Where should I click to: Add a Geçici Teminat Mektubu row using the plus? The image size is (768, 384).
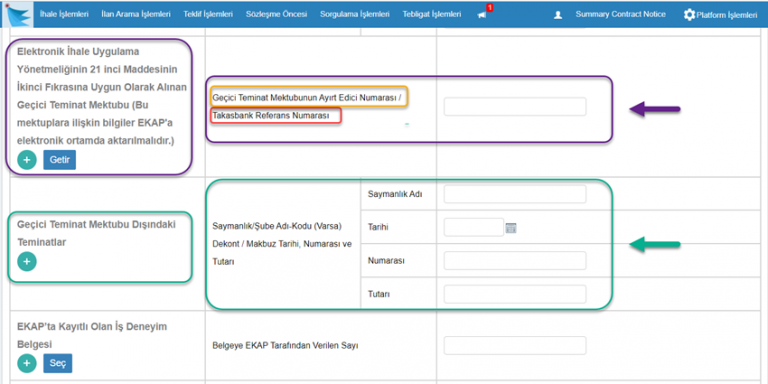(x=27, y=160)
